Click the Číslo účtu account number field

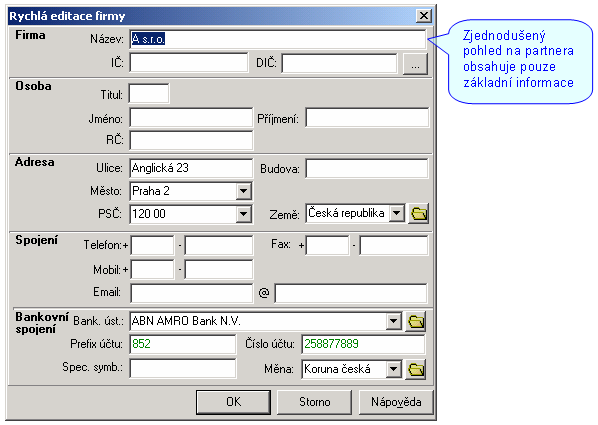(363, 344)
